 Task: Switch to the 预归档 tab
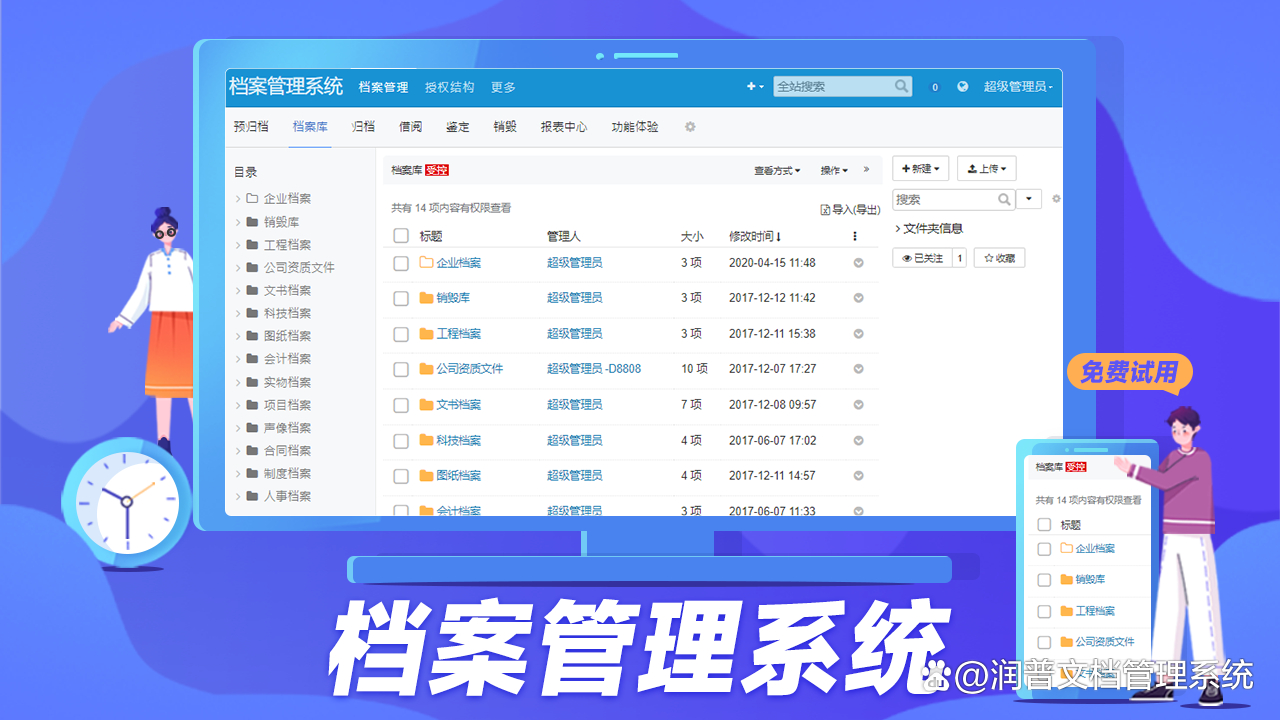(251, 127)
